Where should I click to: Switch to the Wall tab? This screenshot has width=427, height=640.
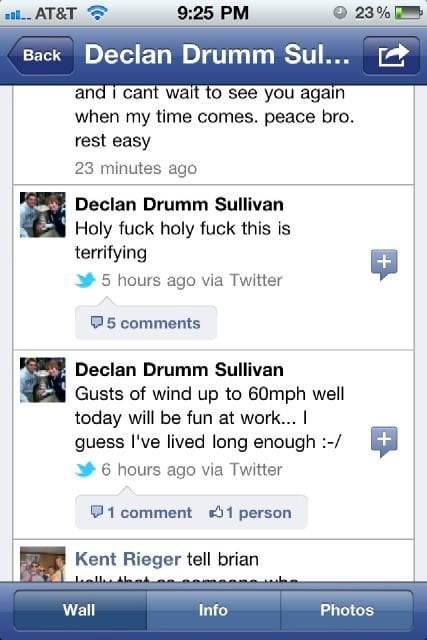pyautogui.click(x=80, y=610)
